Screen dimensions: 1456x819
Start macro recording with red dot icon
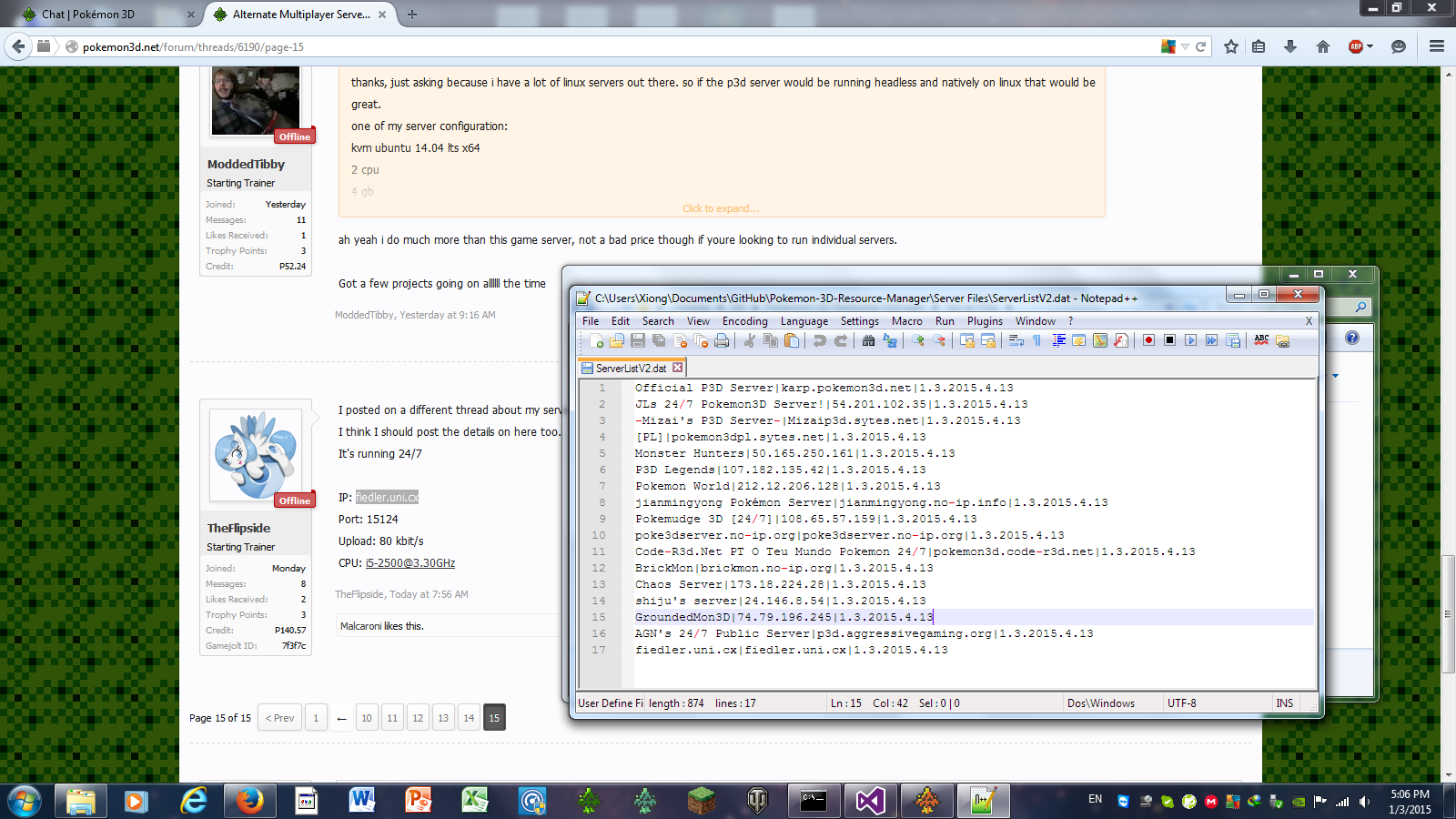tap(1148, 340)
